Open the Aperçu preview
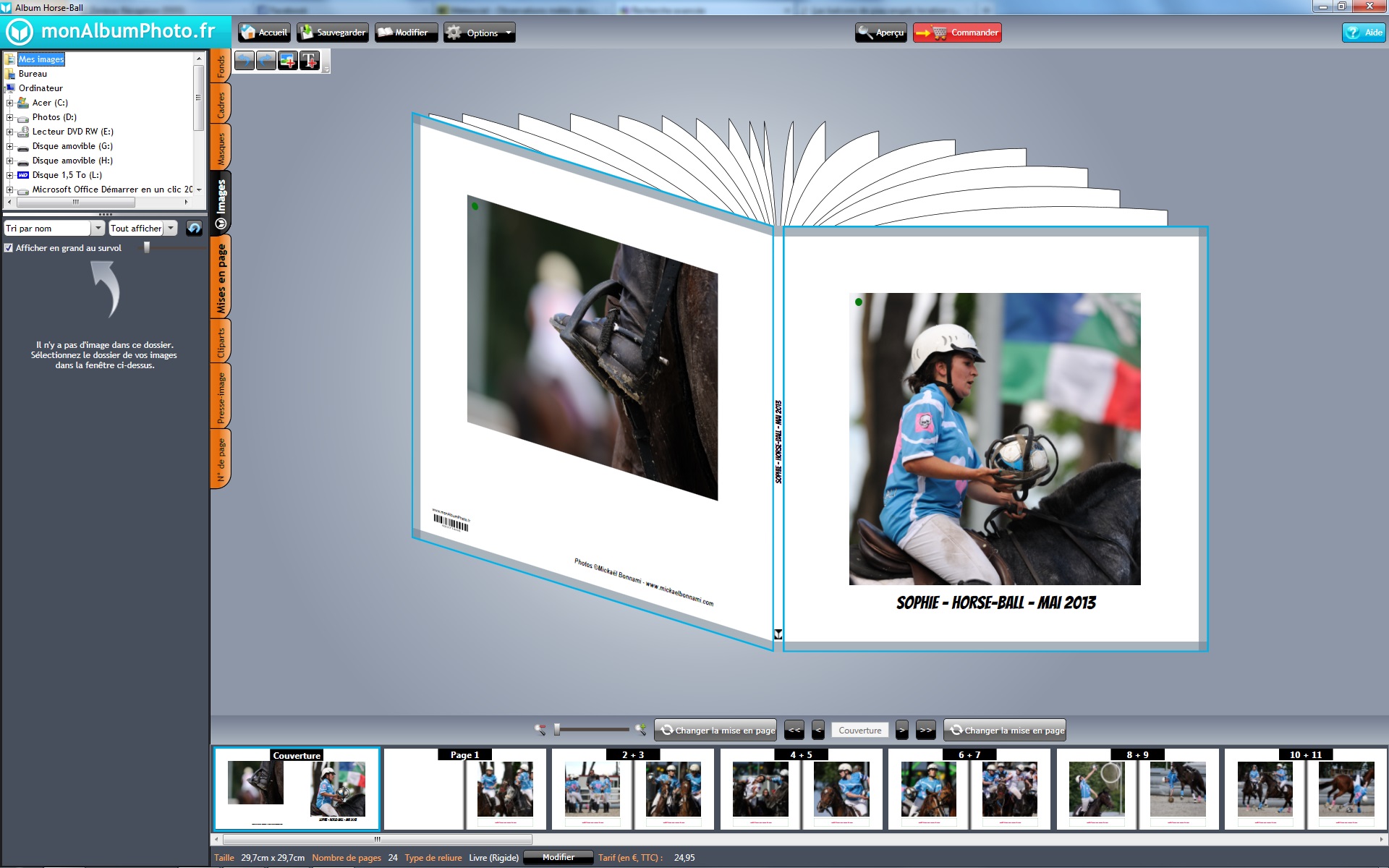This screenshot has height=868, width=1389. tap(880, 33)
